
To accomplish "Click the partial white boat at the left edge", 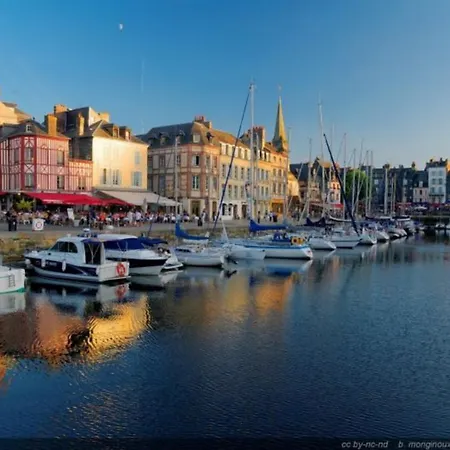I will (12, 279).
